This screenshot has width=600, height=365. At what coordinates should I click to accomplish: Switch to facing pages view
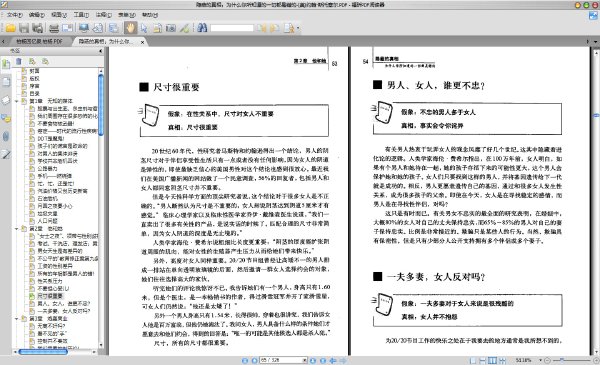click(493, 360)
